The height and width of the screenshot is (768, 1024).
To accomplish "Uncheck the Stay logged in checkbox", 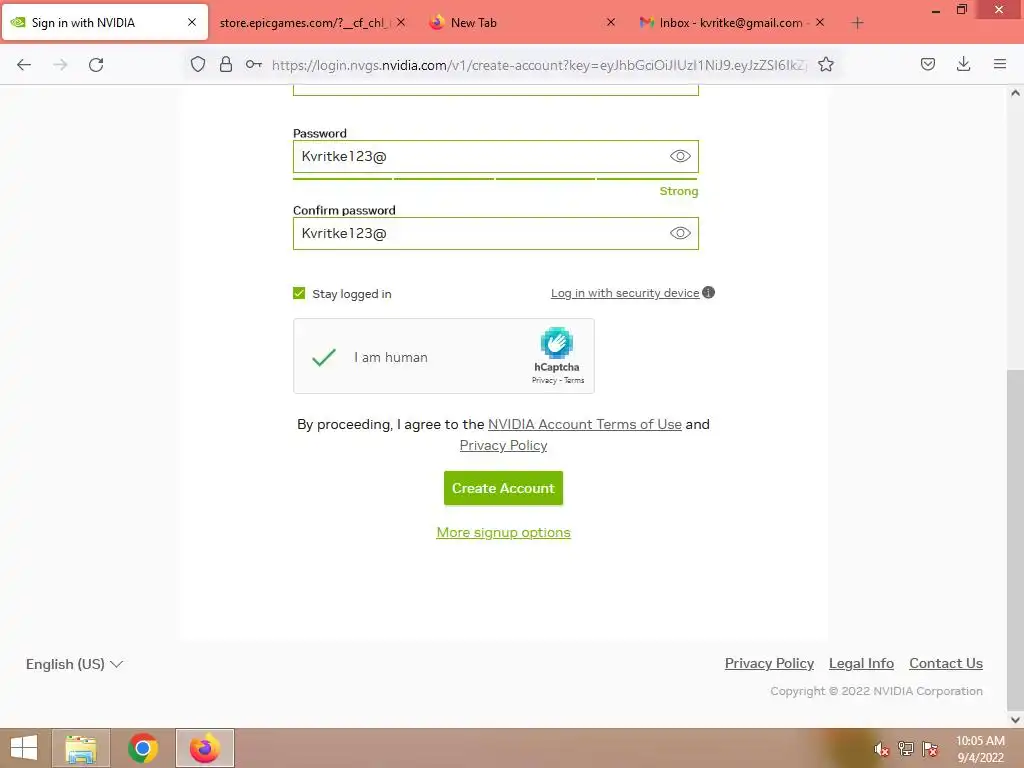I will tap(299, 293).
